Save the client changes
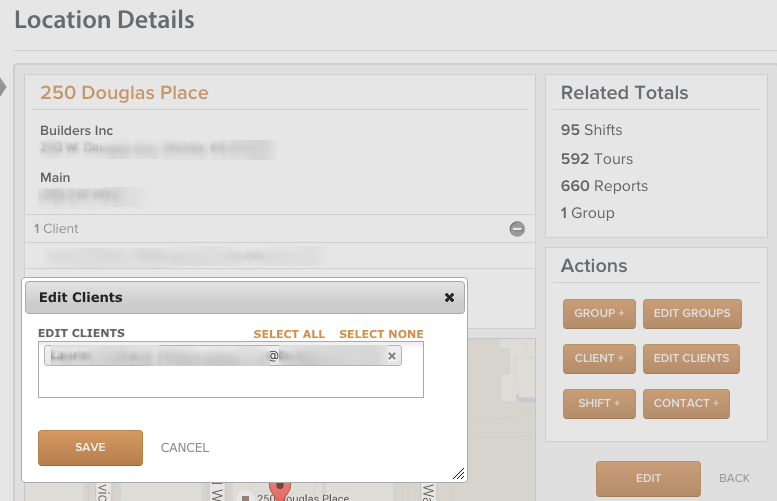The image size is (777, 501). click(90, 447)
